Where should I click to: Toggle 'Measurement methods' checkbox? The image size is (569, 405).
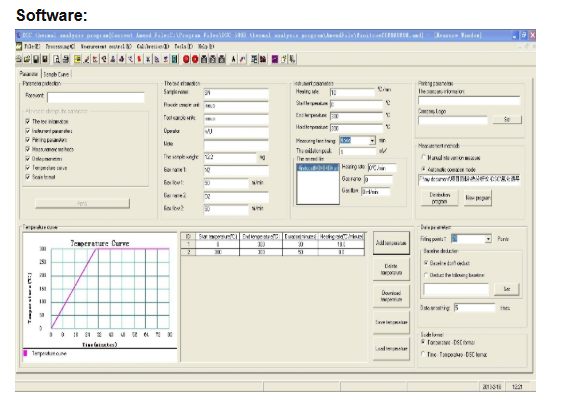coord(28,149)
